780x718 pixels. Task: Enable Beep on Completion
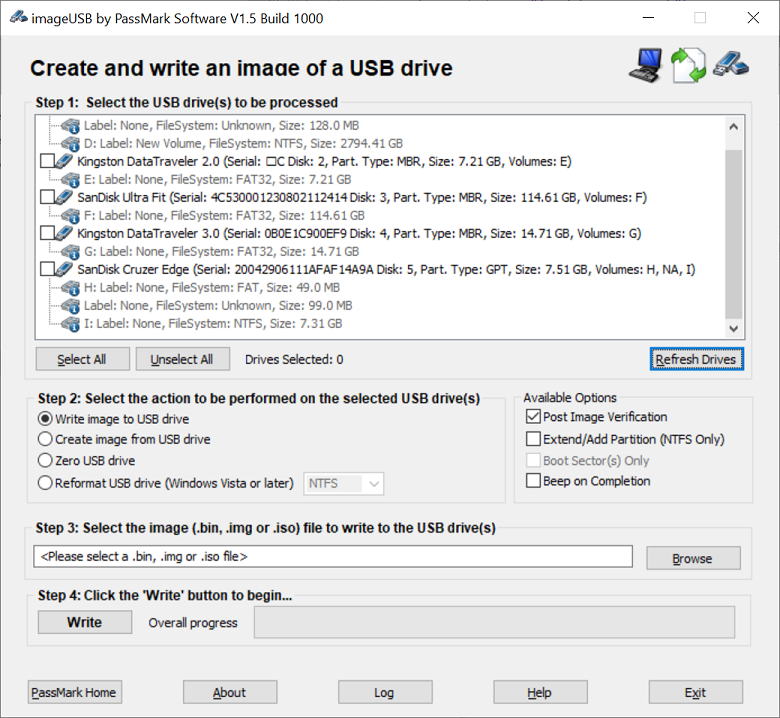coord(533,481)
